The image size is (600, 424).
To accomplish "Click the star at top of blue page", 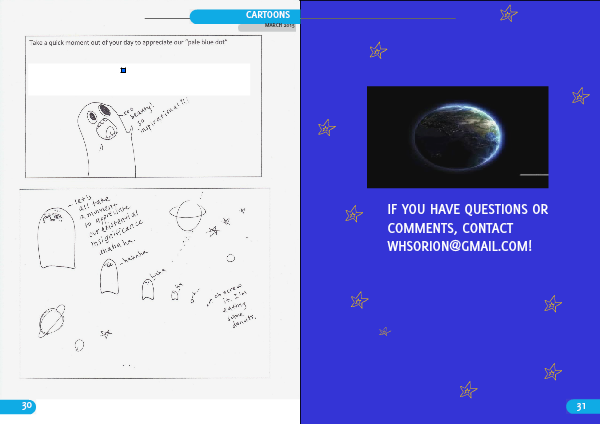I will [x=508, y=13].
